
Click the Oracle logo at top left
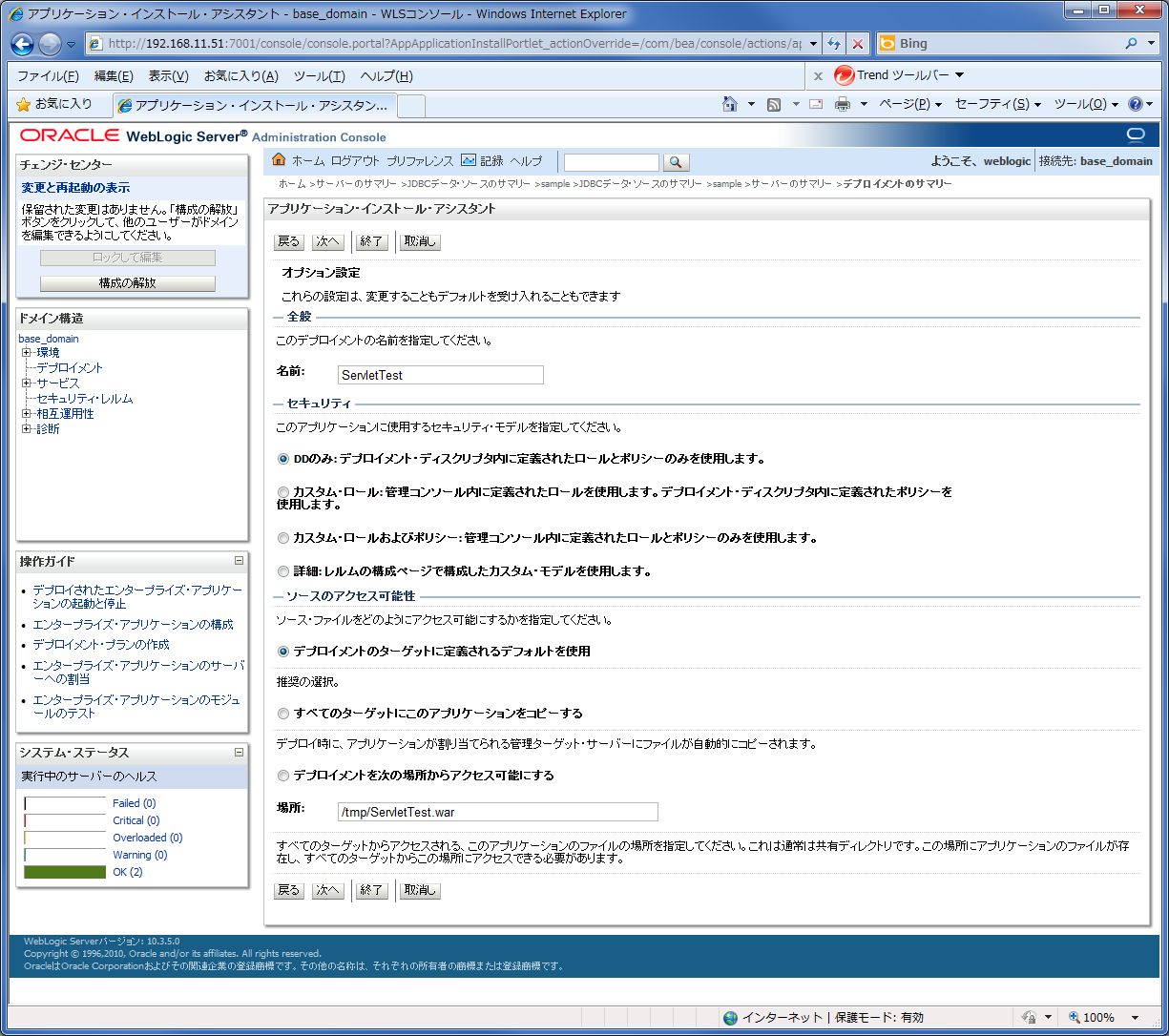tap(70, 135)
